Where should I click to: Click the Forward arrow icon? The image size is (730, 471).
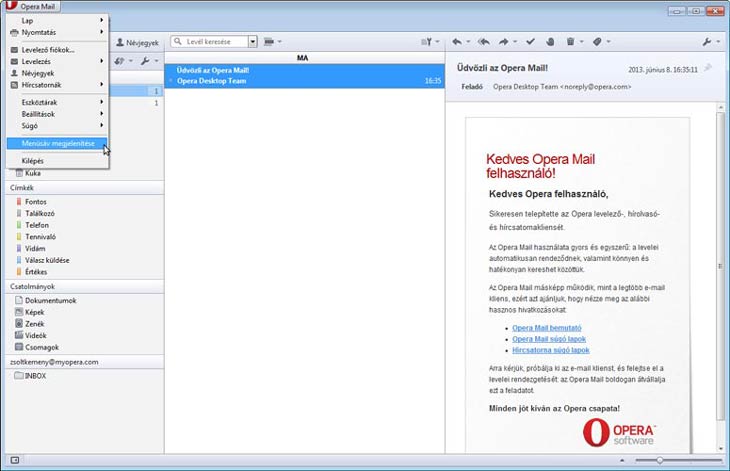pos(504,42)
